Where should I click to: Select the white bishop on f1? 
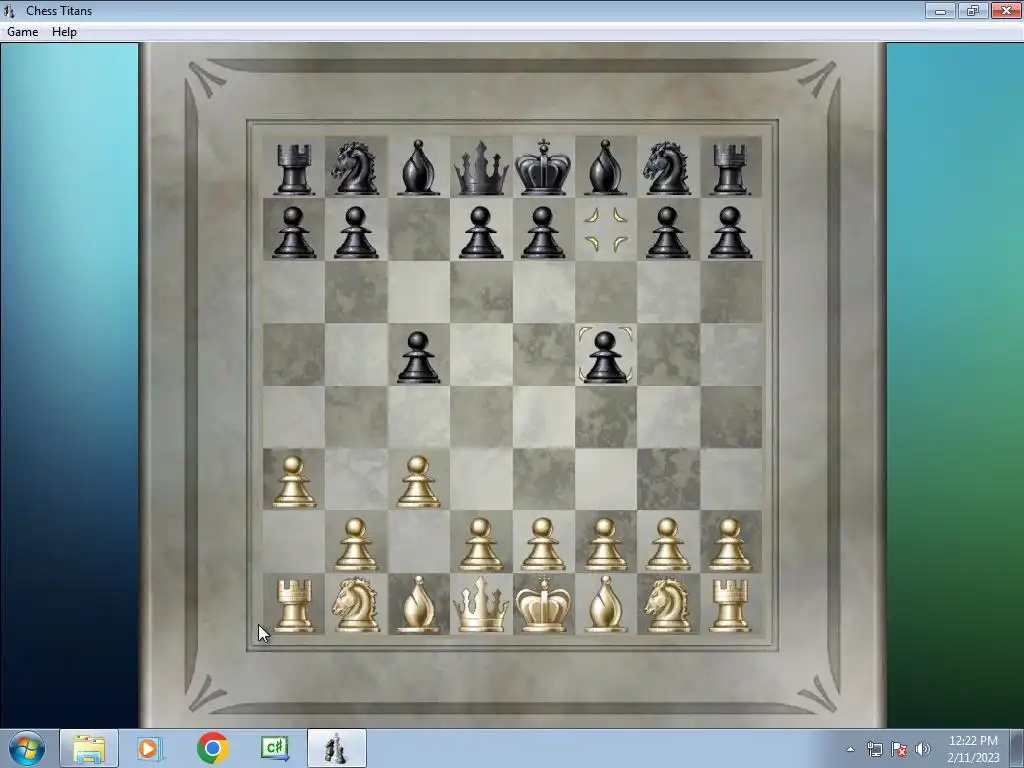tap(605, 604)
